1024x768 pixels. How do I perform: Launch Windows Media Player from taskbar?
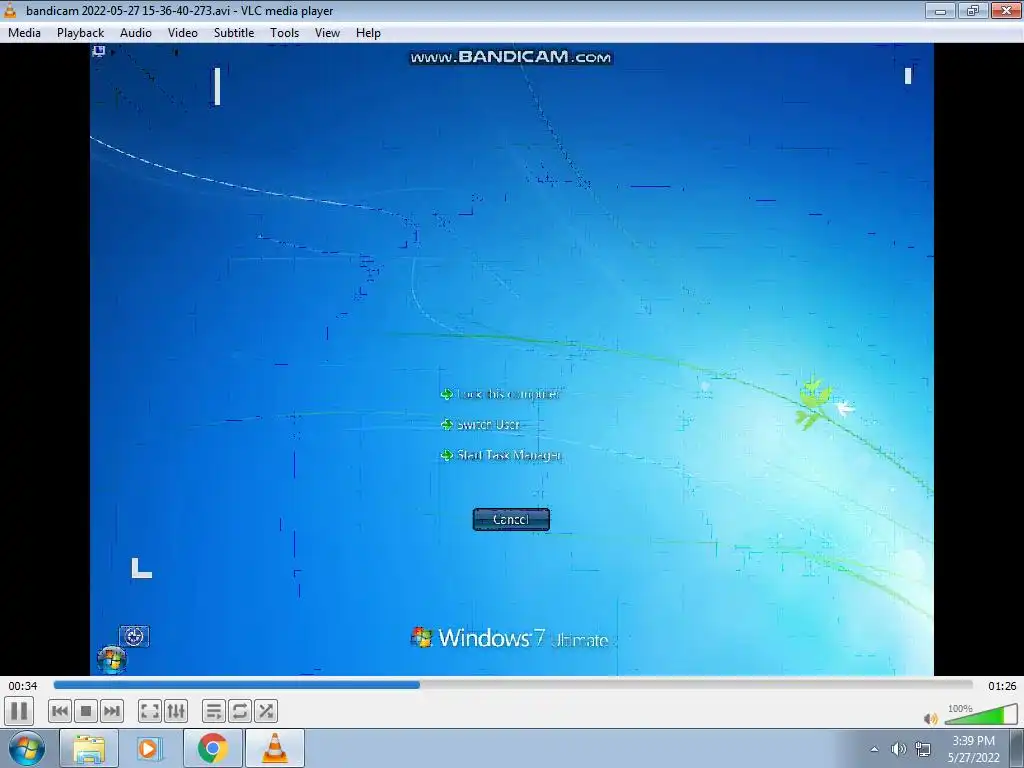tap(150, 748)
